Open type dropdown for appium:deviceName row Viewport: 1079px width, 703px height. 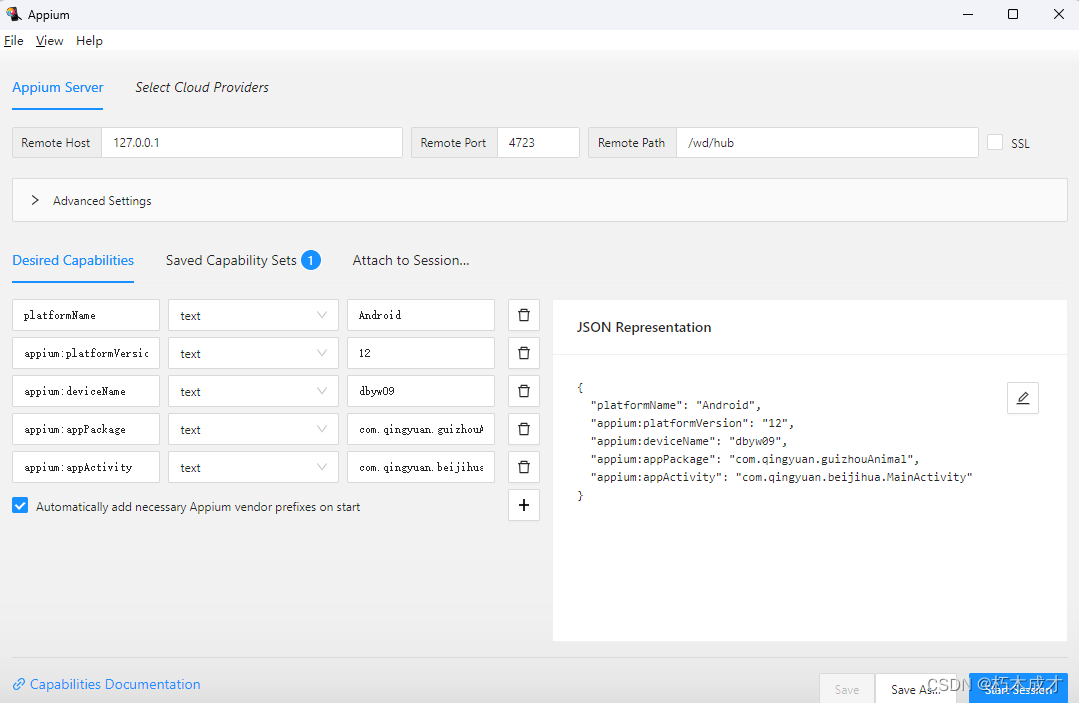(253, 391)
